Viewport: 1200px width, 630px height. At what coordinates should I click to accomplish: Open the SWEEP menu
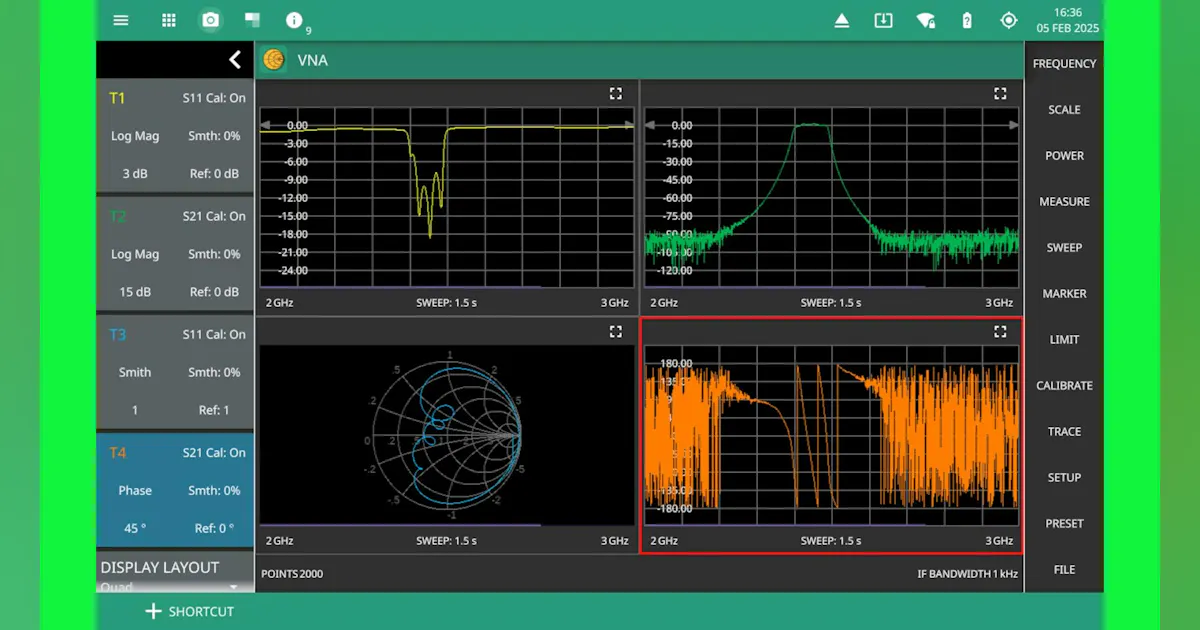(x=1064, y=247)
